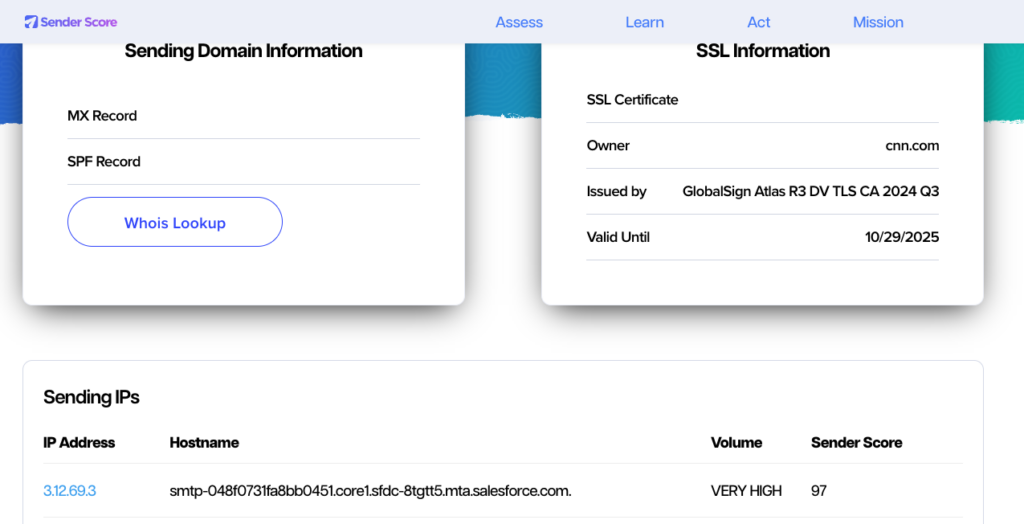Click the salesforce.com hostname entry
Screen dimensions: 1024x524
(x=370, y=491)
